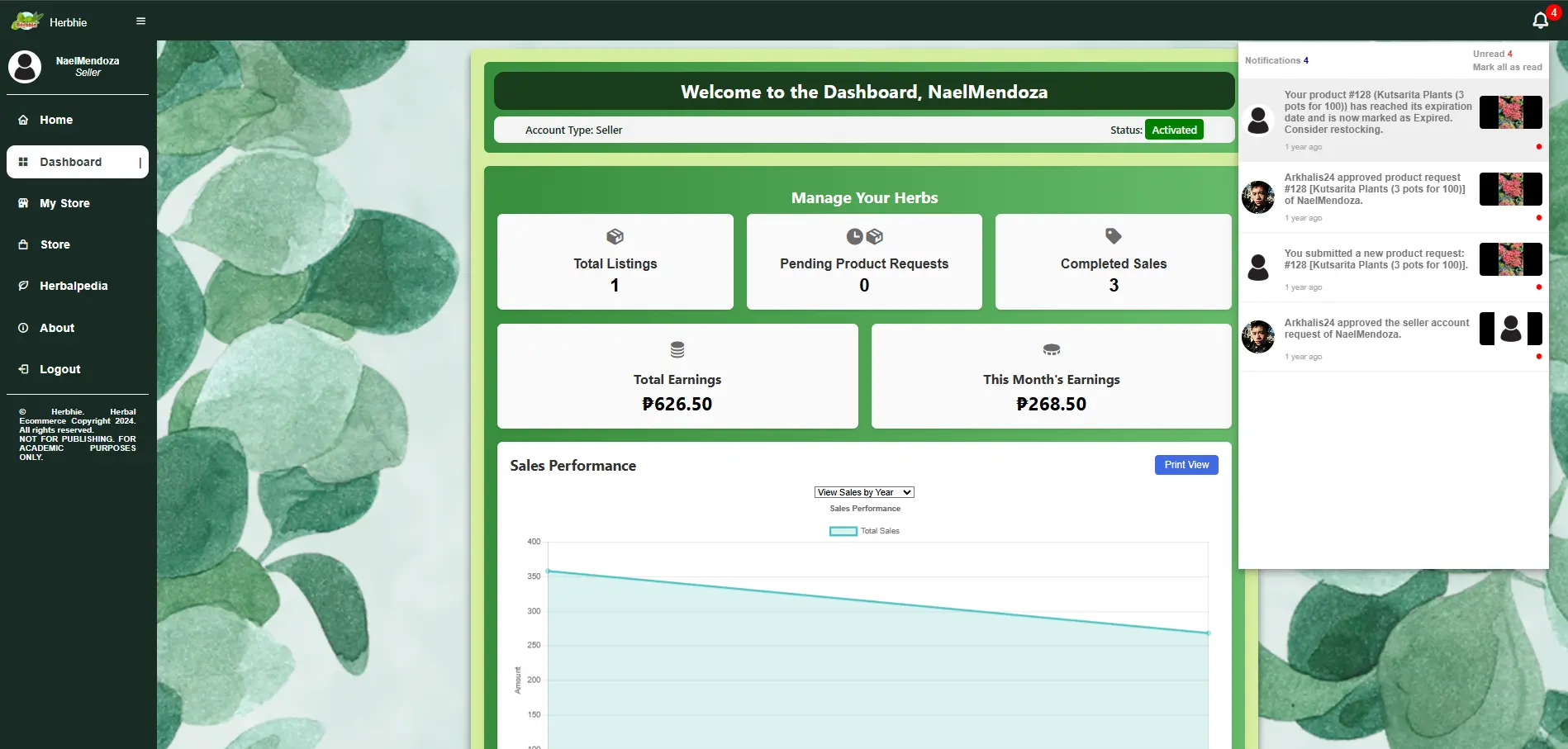Viewport: 1568px width, 749px height.
Task: Open the View Sales by Year dropdown
Action: [864, 492]
